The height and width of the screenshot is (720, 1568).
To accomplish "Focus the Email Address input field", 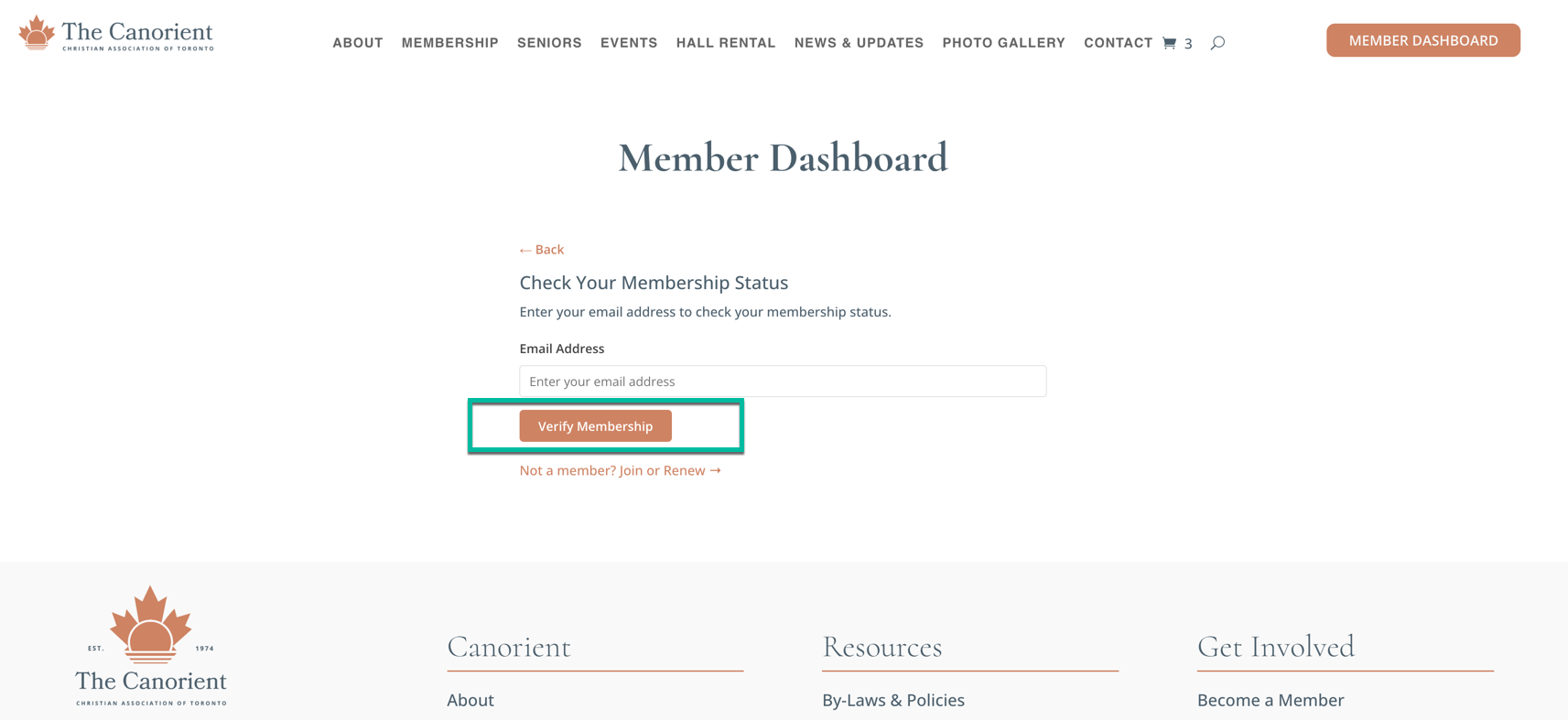I will 783,381.
